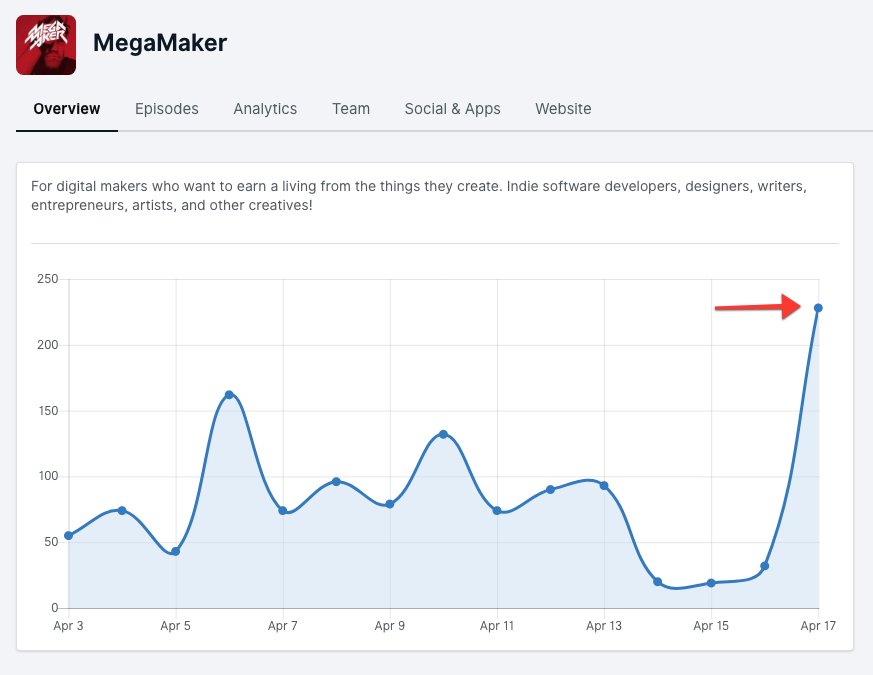
Task: Click the Apr 3 data point
Action: click(x=68, y=536)
